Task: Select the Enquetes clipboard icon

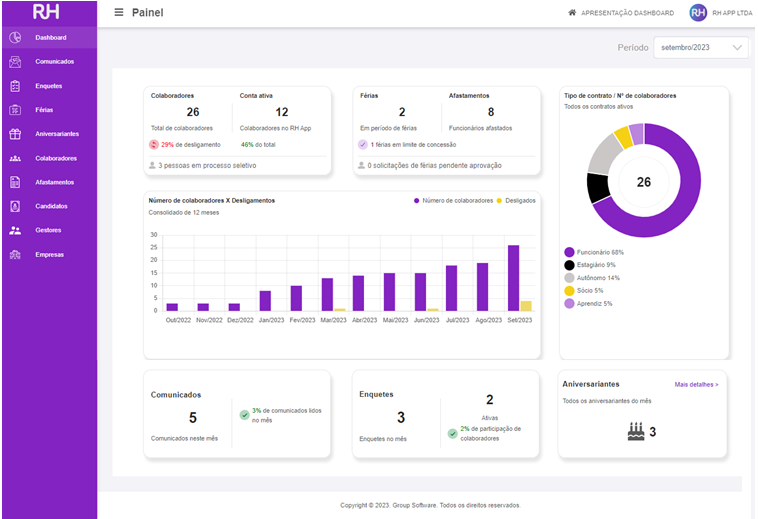Action: (15, 86)
